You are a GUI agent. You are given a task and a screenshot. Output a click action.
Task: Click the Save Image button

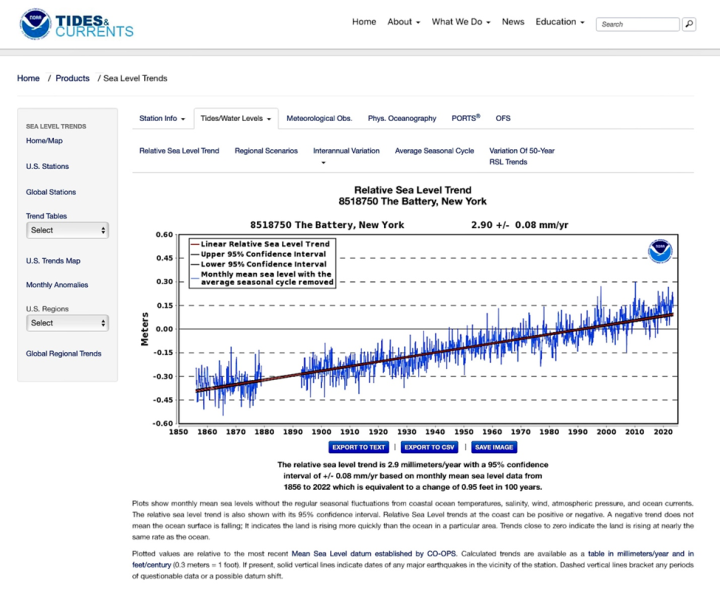pyautogui.click(x=494, y=448)
